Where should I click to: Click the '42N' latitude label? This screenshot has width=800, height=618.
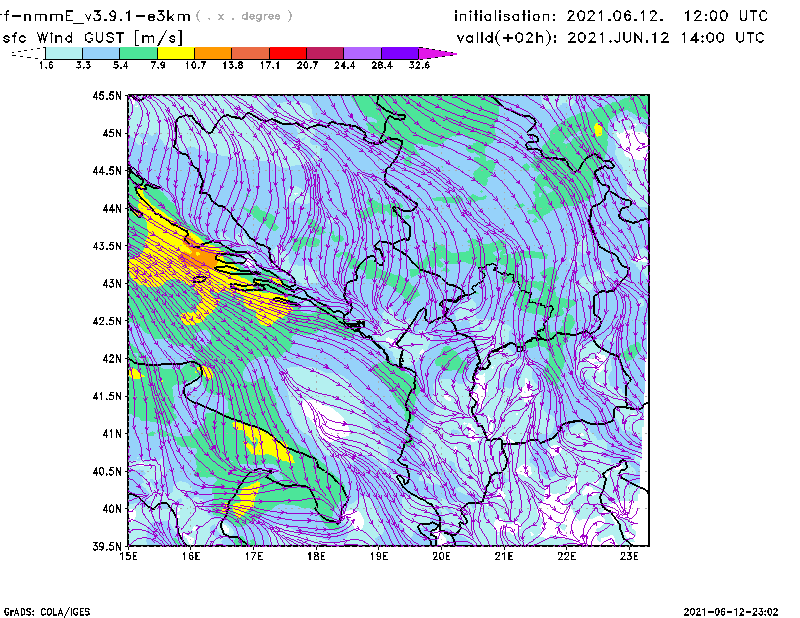point(112,359)
